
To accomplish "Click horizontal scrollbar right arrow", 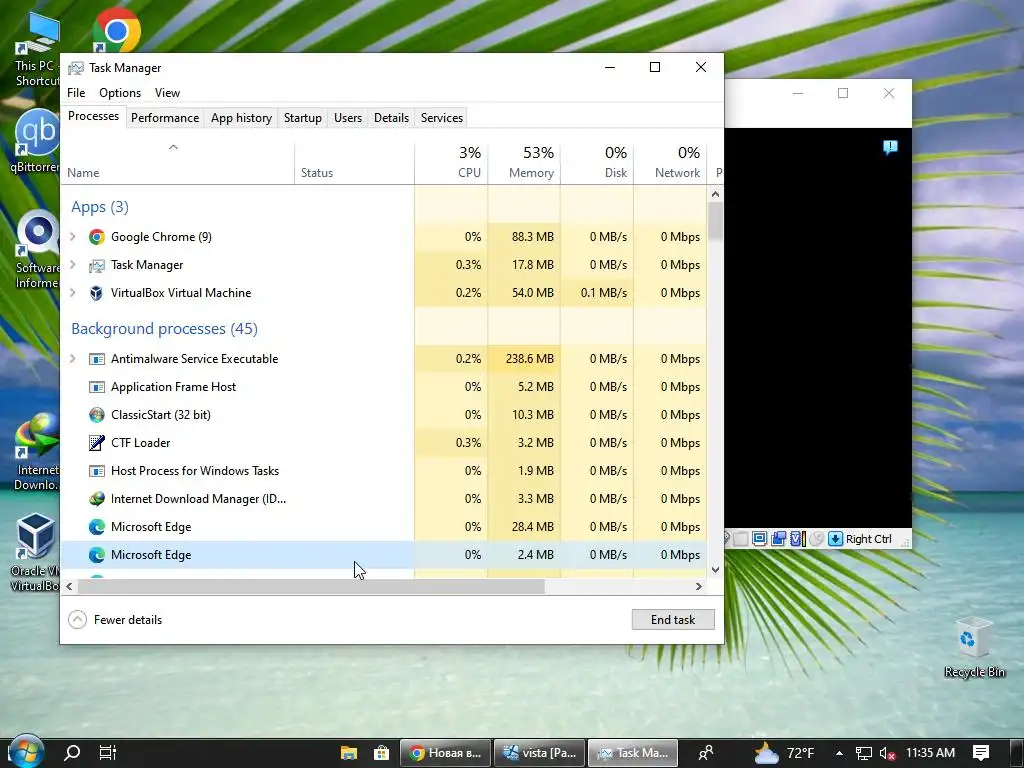I will click(698, 586).
